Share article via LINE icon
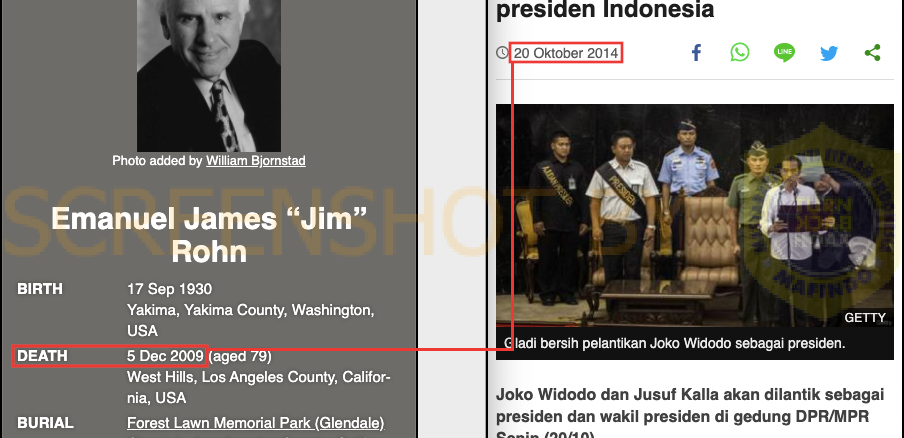This screenshot has height=438, width=904. pos(784,52)
